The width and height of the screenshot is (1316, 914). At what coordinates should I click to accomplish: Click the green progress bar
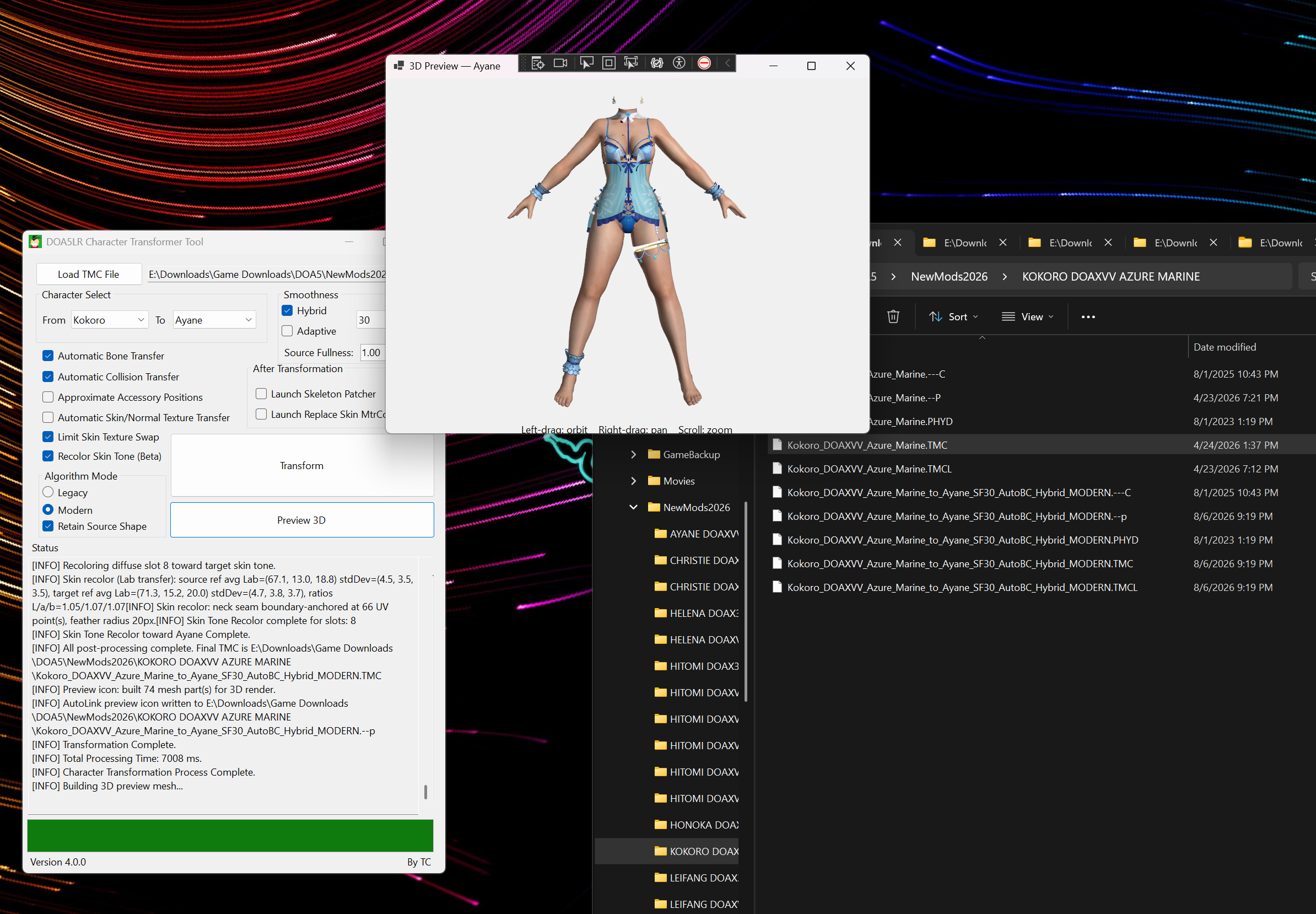(x=230, y=836)
